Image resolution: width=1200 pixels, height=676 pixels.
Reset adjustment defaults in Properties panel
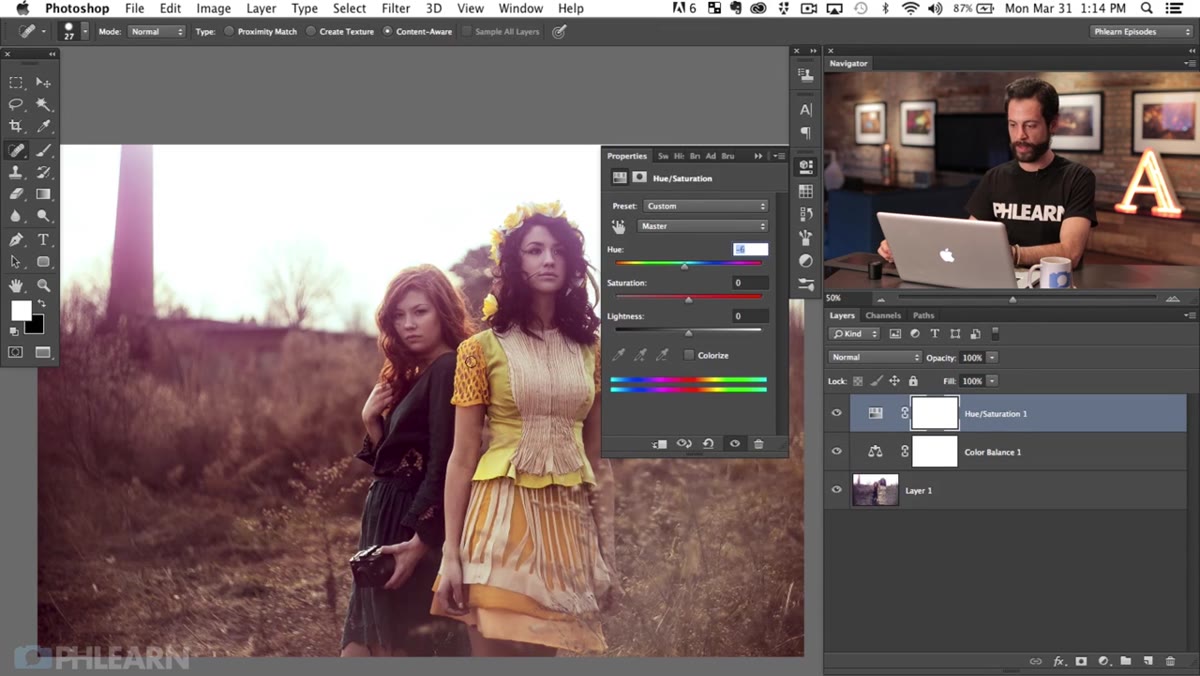708,443
